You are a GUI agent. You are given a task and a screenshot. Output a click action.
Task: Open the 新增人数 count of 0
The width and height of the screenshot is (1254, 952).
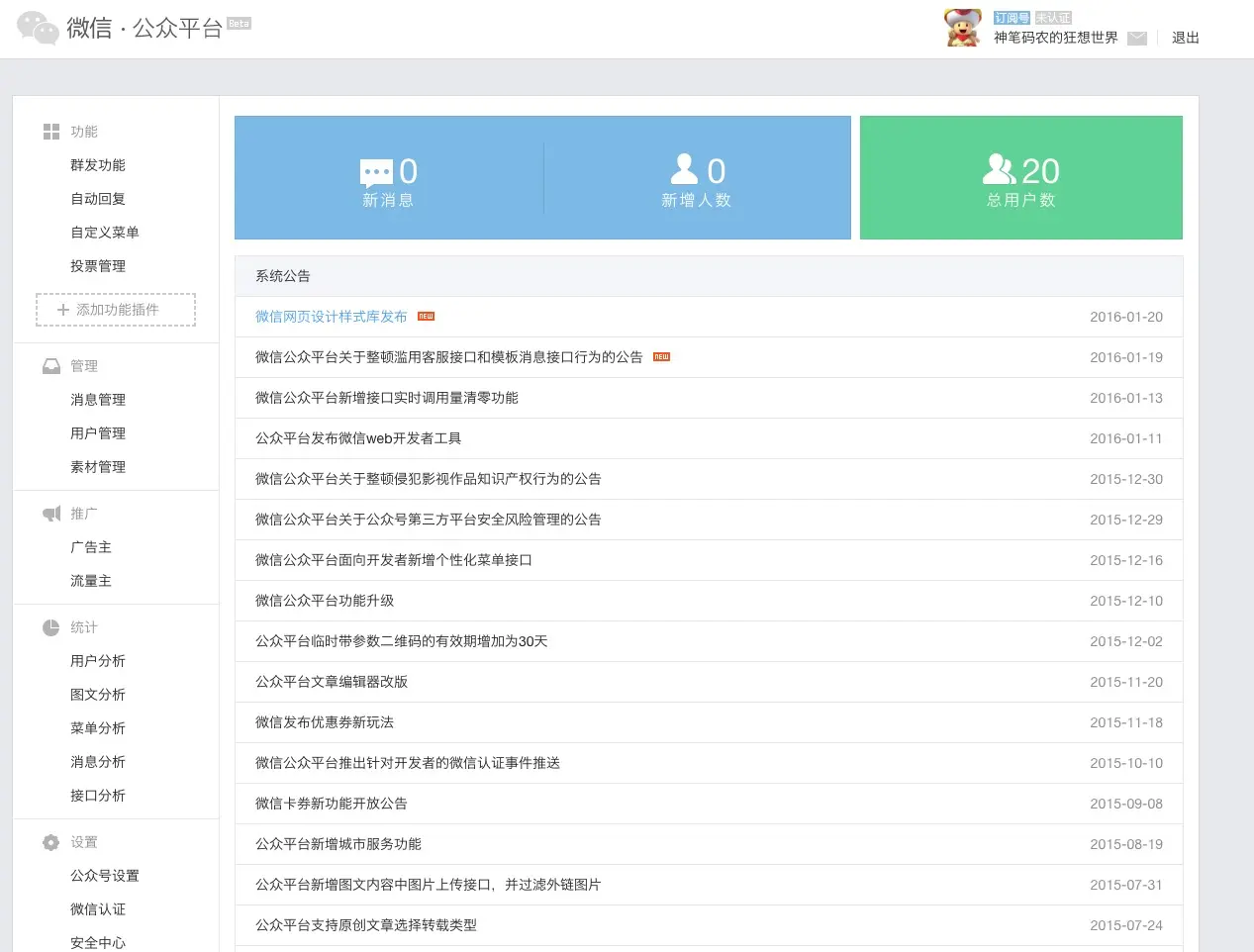click(717, 171)
